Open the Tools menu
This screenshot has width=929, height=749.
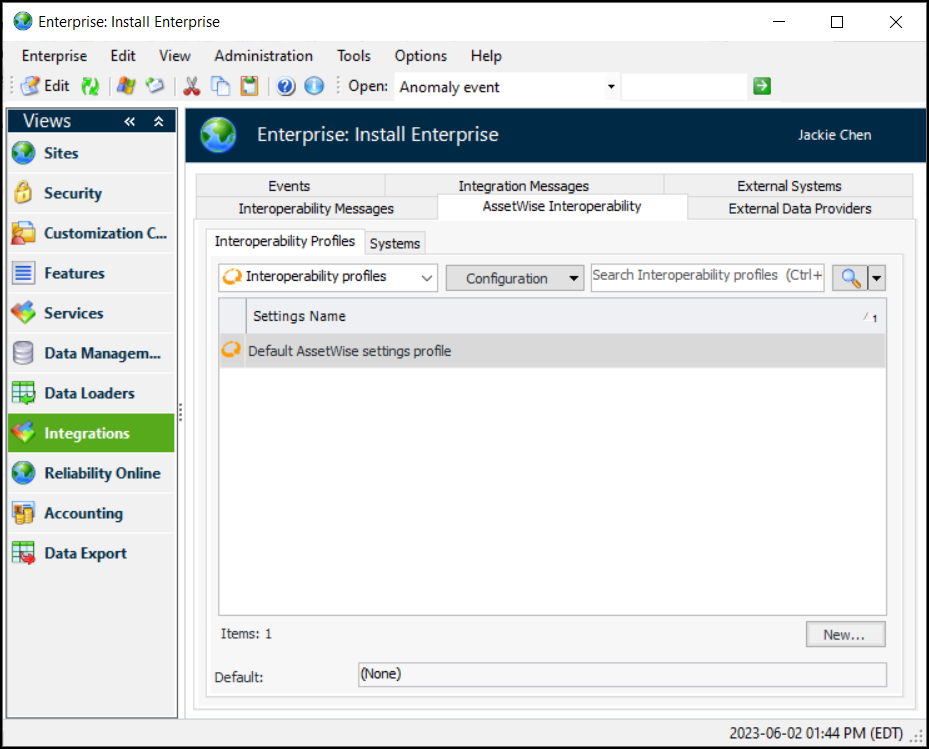tap(354, 56)
